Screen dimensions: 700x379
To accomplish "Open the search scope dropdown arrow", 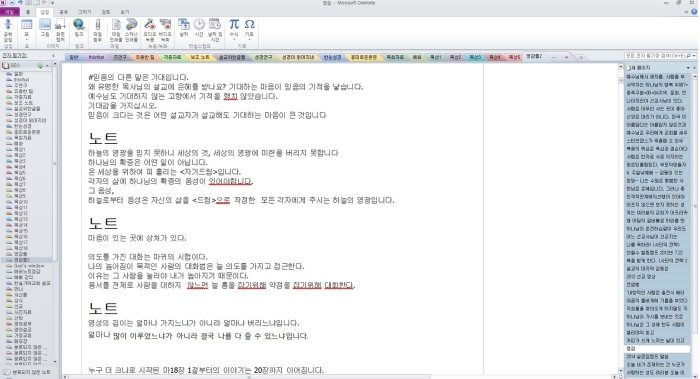I will [x=695, y=56].
